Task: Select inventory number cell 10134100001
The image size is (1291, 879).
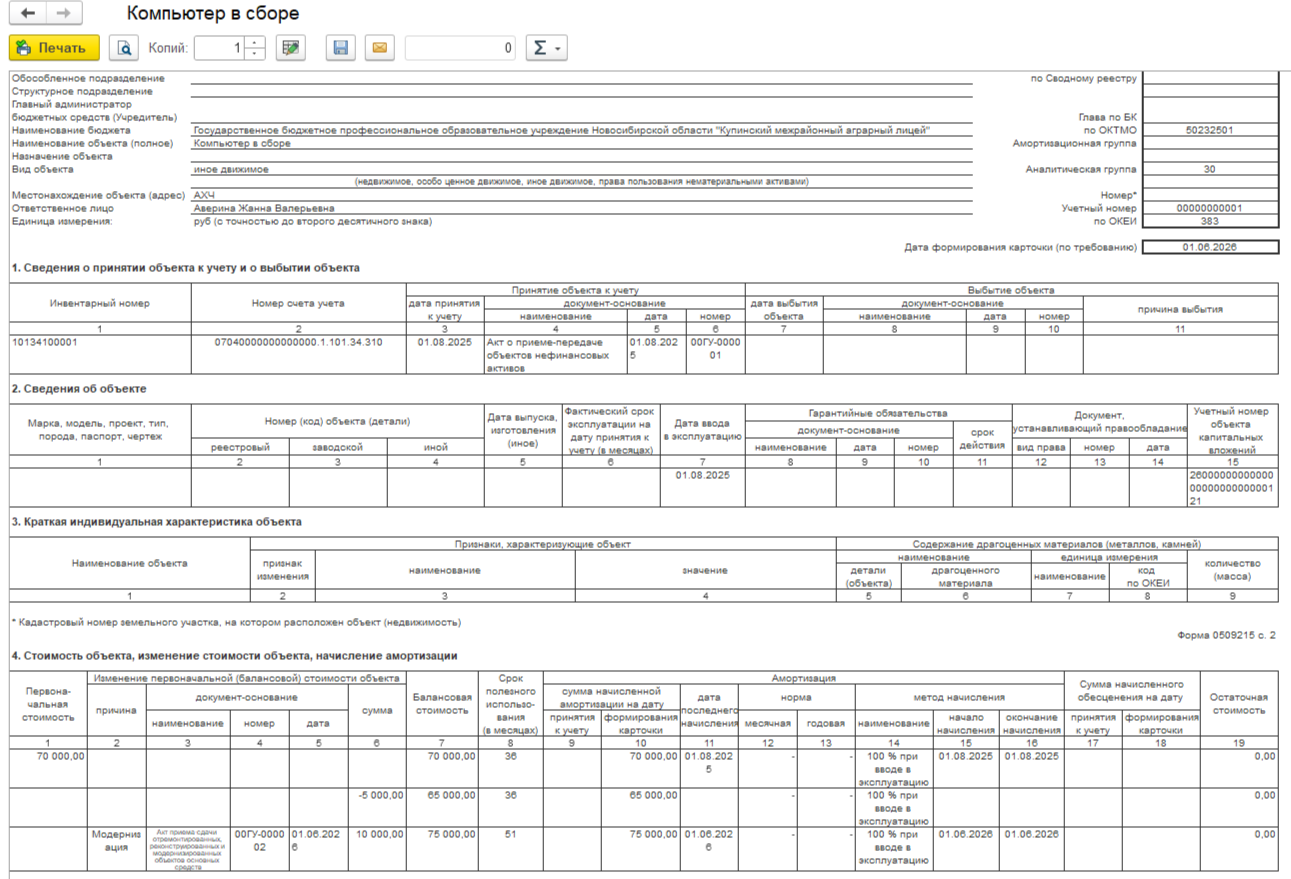Action: (100, 356)
